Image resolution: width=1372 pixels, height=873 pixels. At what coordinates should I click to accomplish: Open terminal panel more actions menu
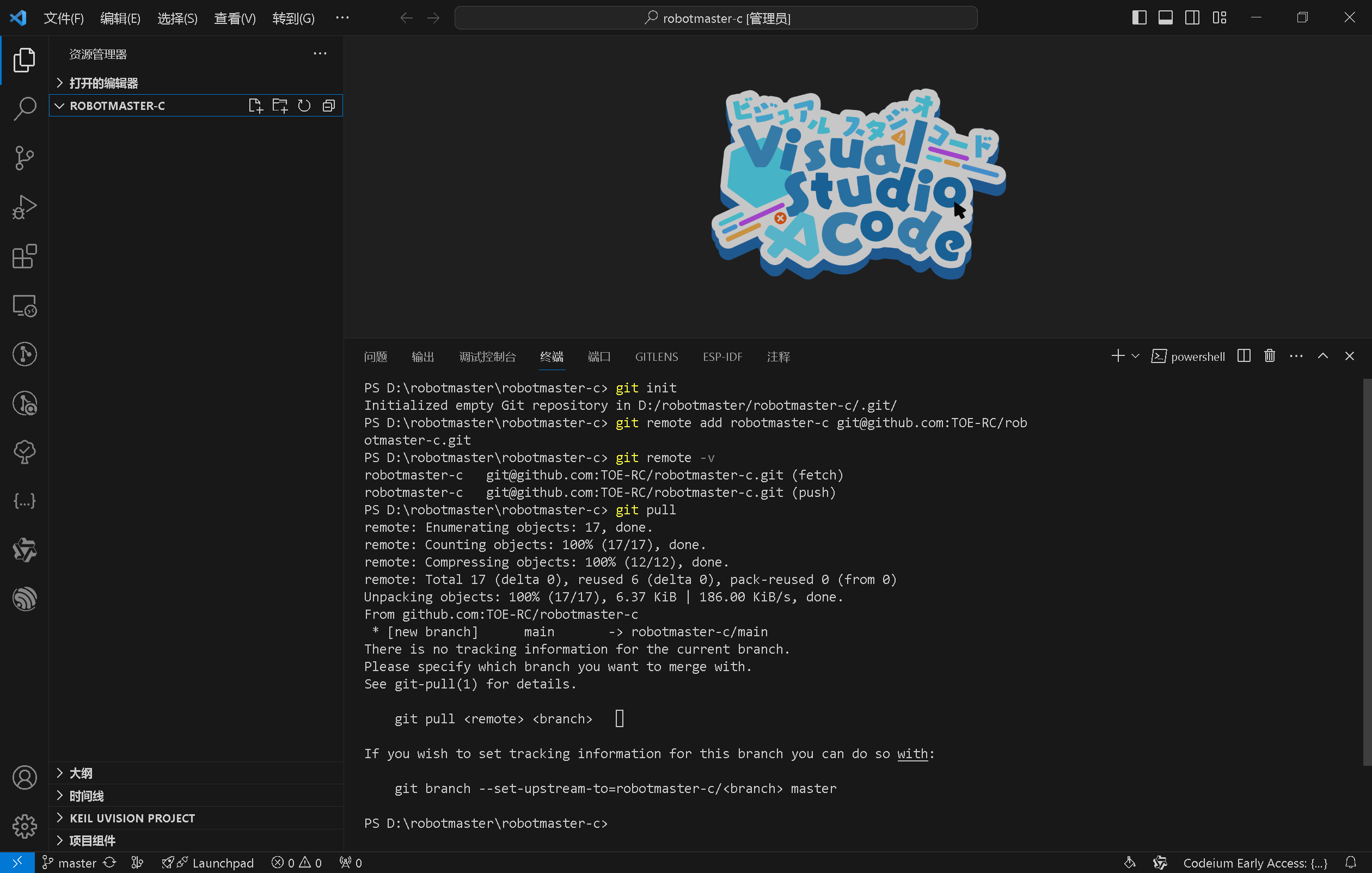tap(1296, 356)
